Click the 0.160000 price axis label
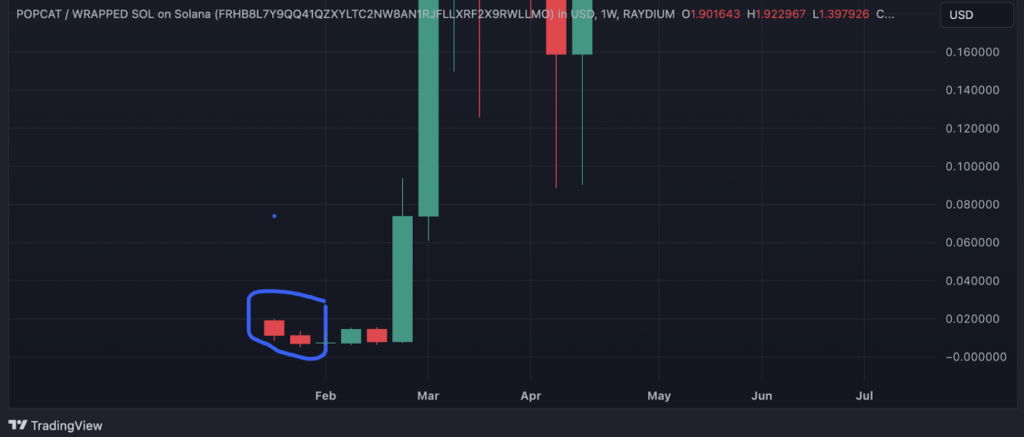The width and height of the screenshot is (1024, 437). [972, 52]
